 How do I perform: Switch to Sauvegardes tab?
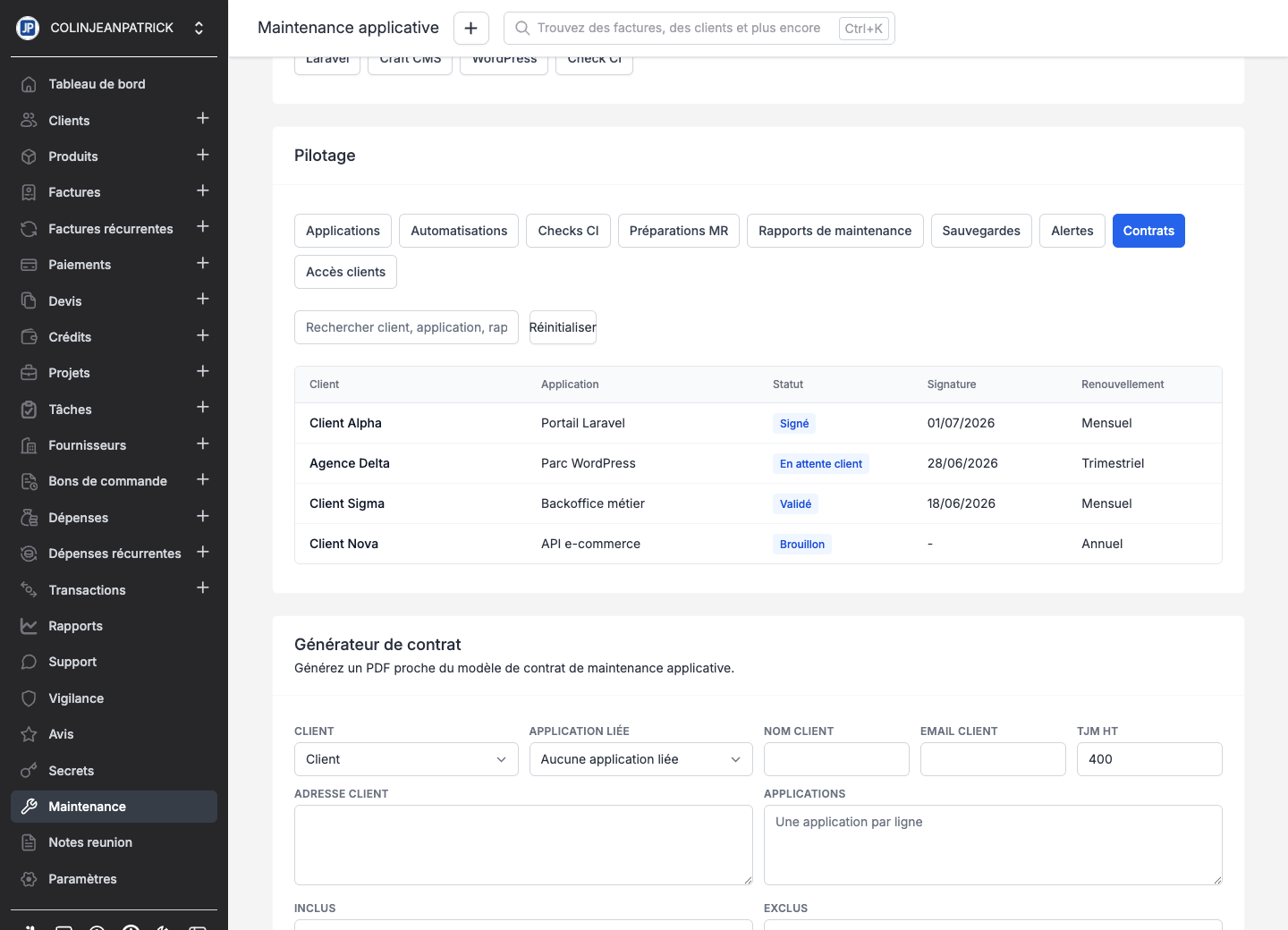[x=981, y=231]
